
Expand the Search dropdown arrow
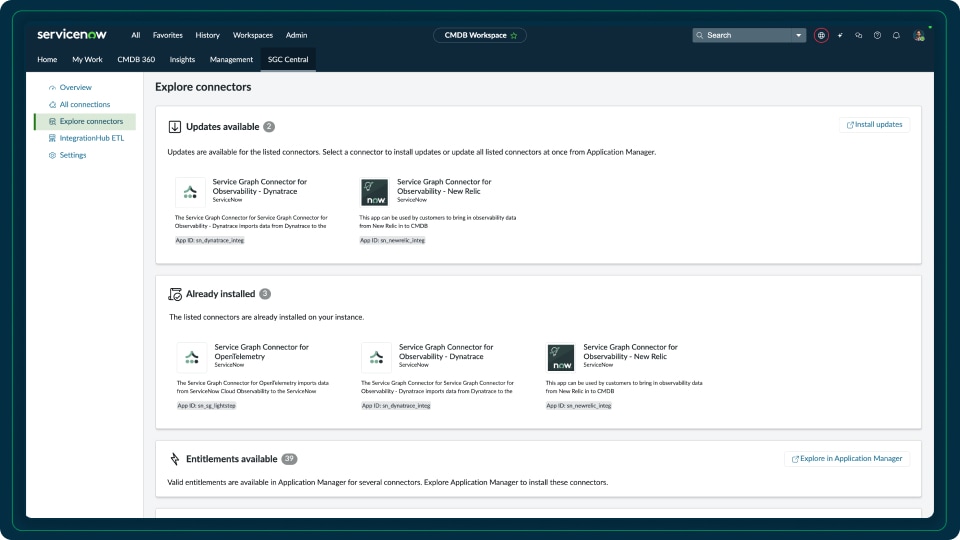pyautogui.click(x=798, y=36)
